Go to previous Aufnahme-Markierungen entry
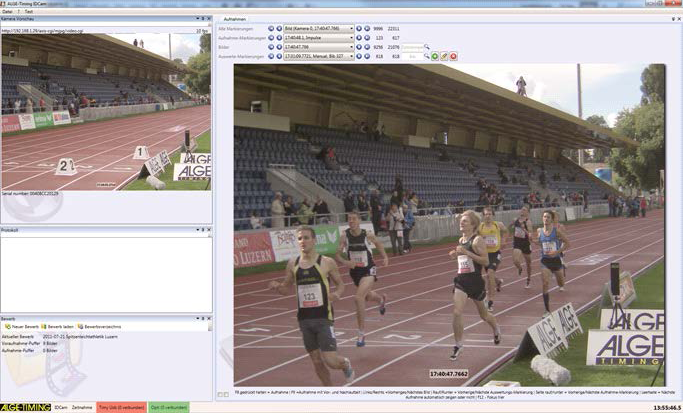This screenshot has height=413, width=683. (279, 38)
